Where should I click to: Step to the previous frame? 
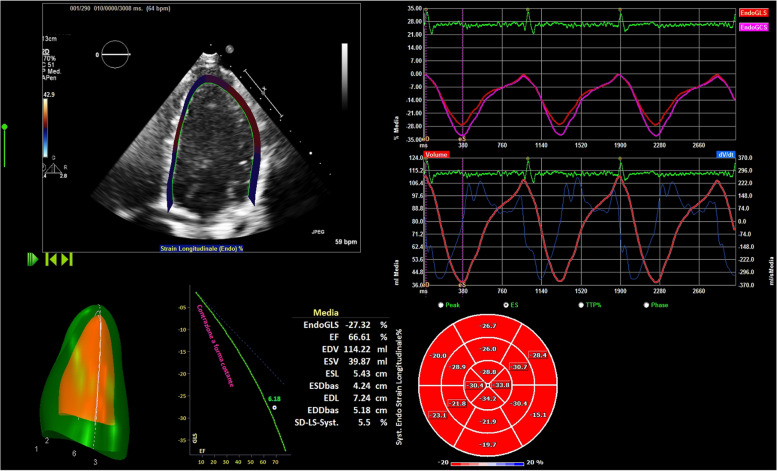click(x=52, y=260)
